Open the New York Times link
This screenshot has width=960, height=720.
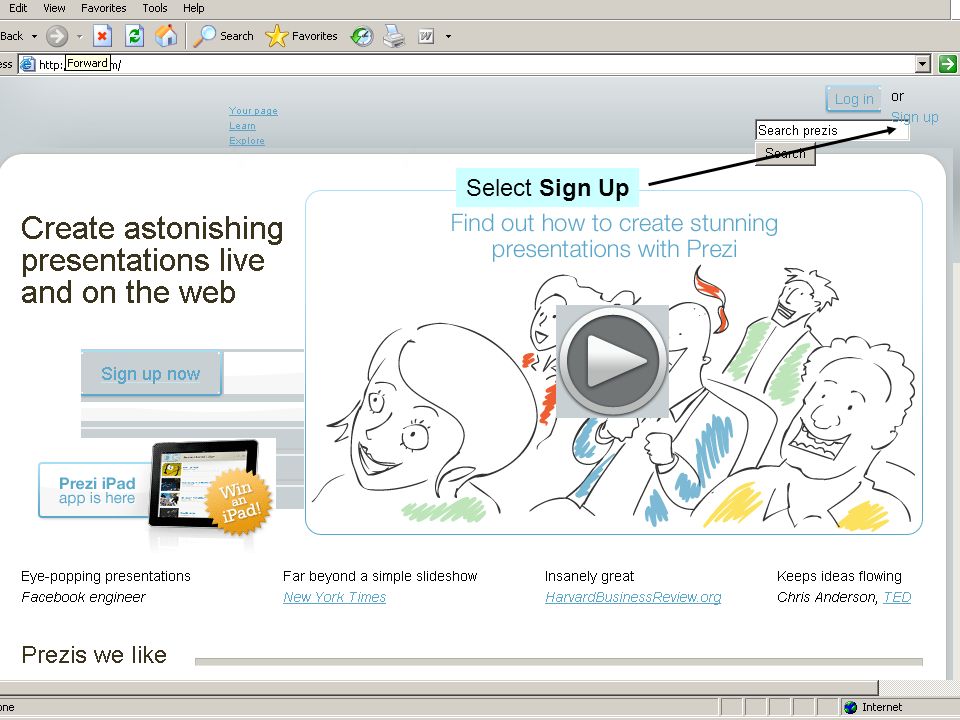[334, 597]
